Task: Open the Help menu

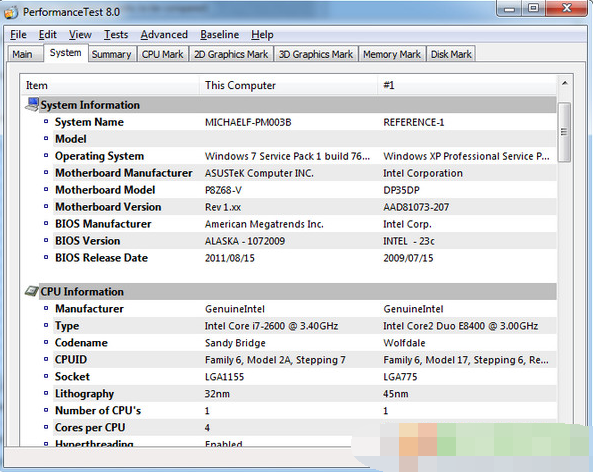Action: 262,35
